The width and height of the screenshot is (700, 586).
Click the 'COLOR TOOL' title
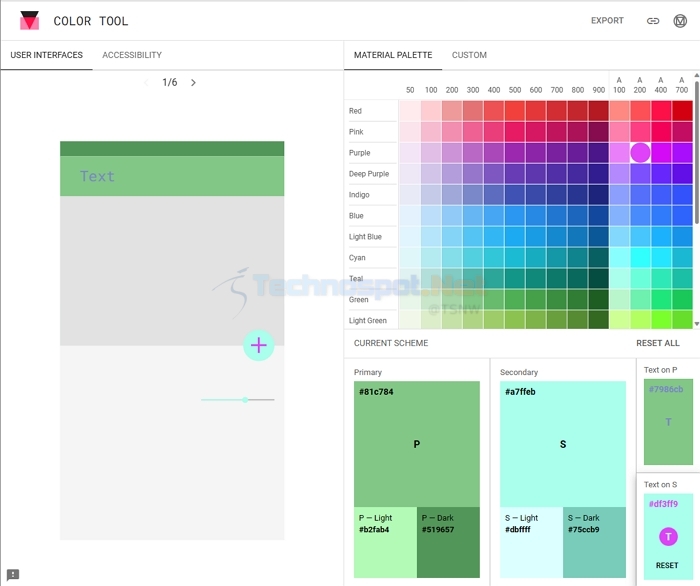[x=91, y=21]
